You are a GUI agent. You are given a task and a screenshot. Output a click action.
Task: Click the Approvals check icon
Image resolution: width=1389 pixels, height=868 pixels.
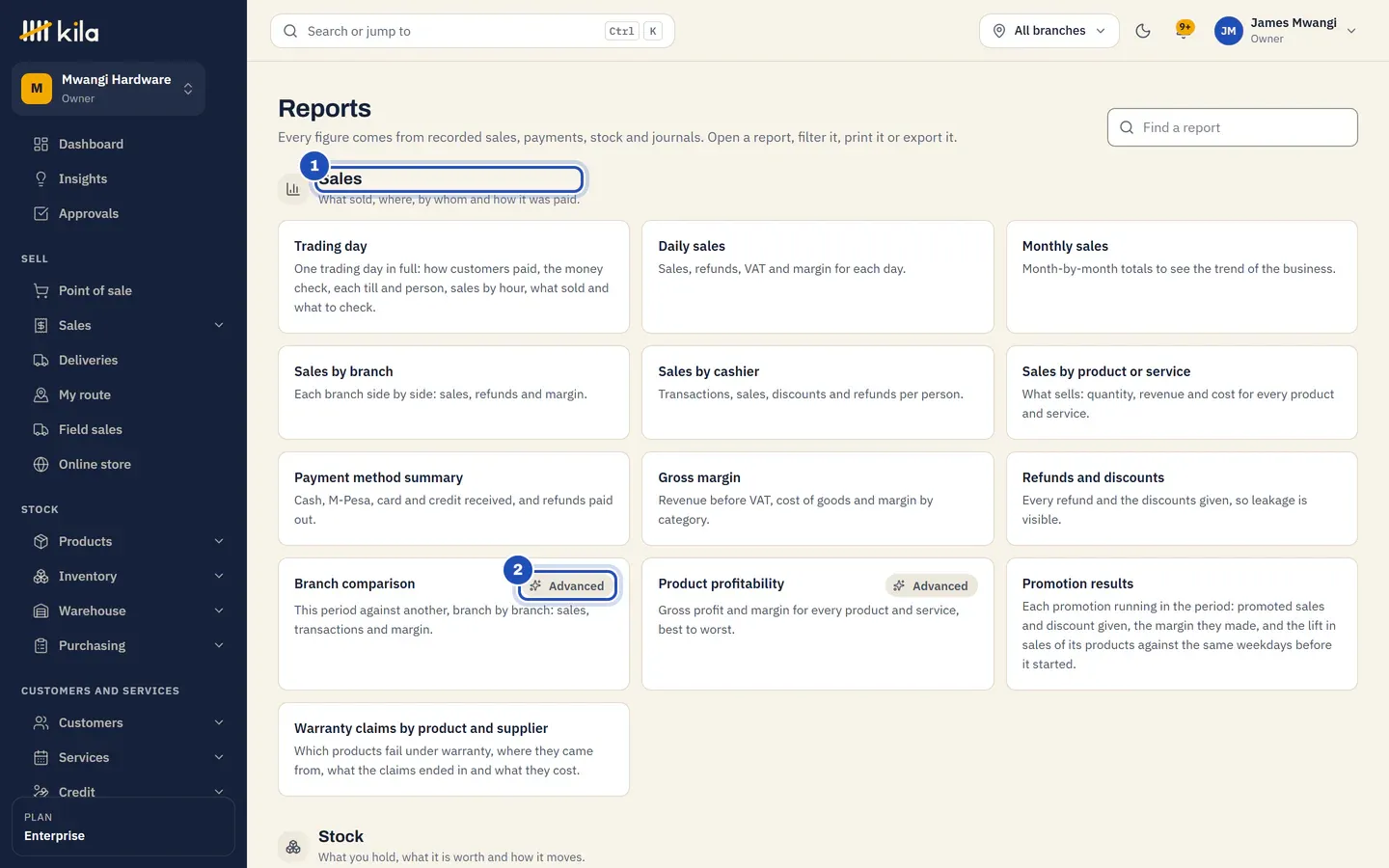[41, 214]
